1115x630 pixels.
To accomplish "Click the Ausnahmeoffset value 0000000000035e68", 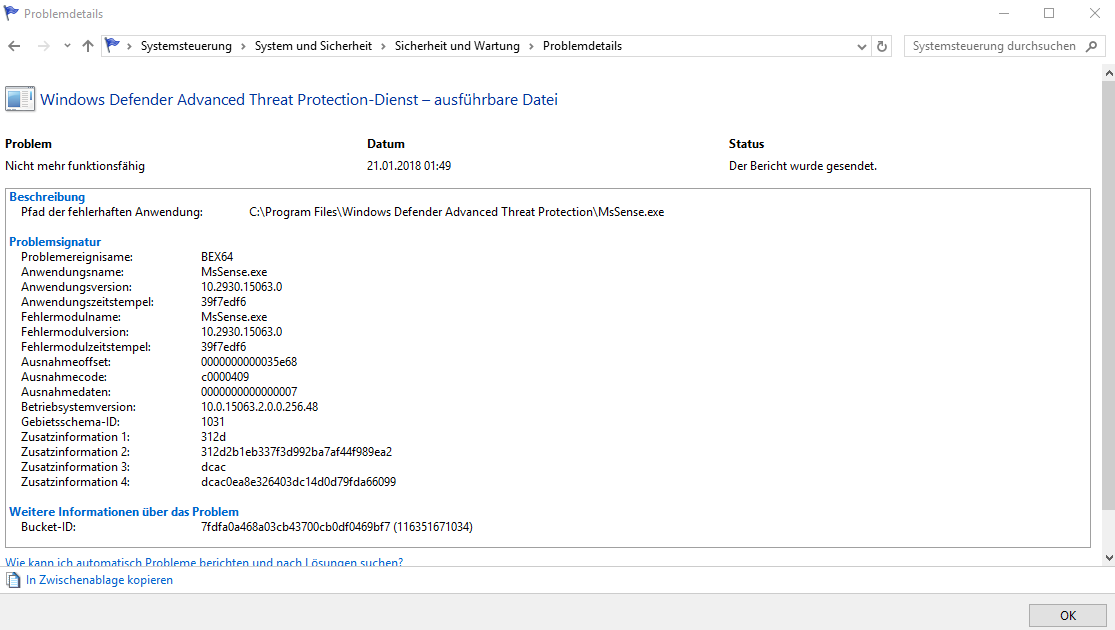I will (249, 362).
